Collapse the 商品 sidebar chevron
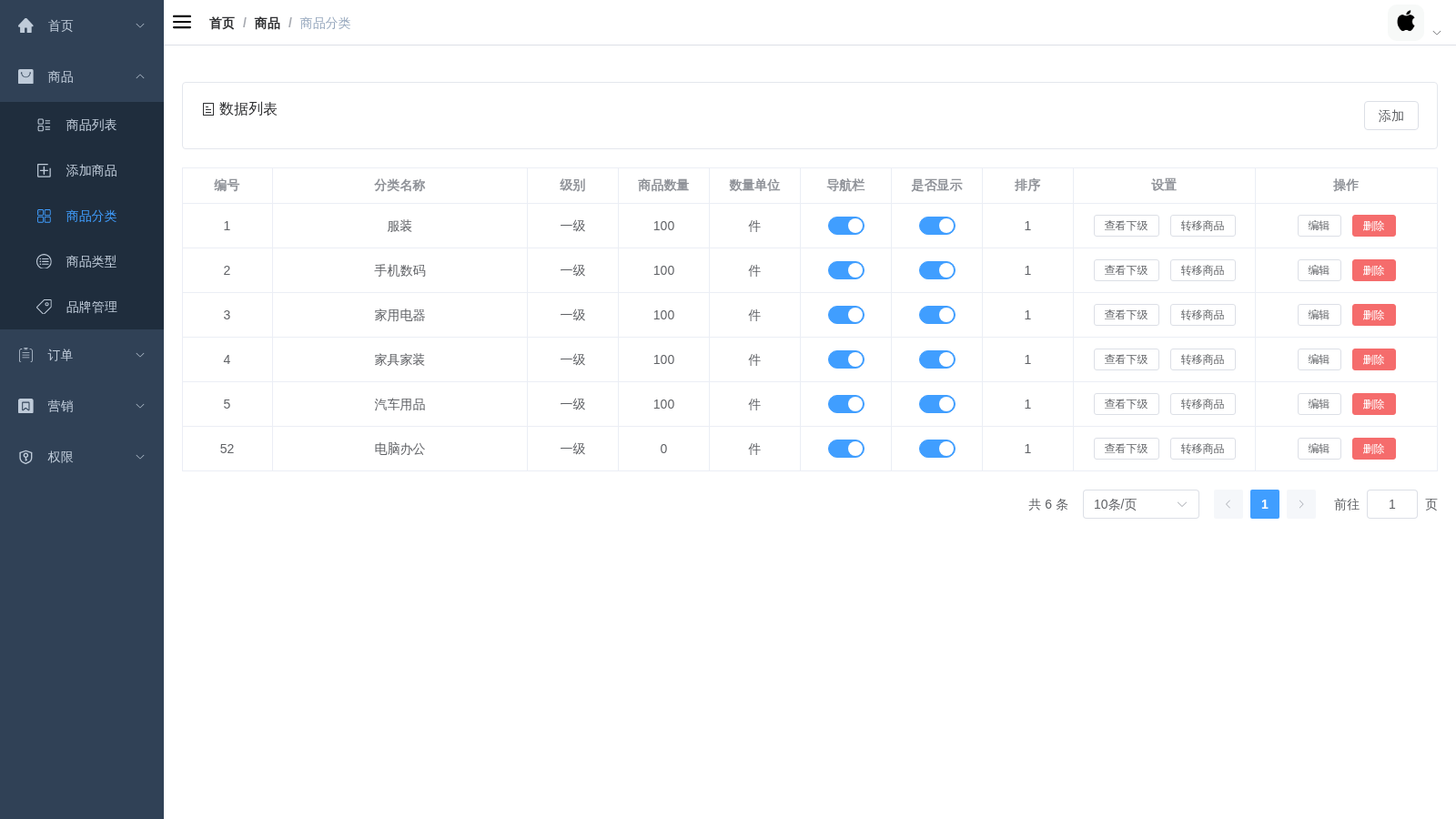Screen dimensions: 1456x819 tap(140, 76)
